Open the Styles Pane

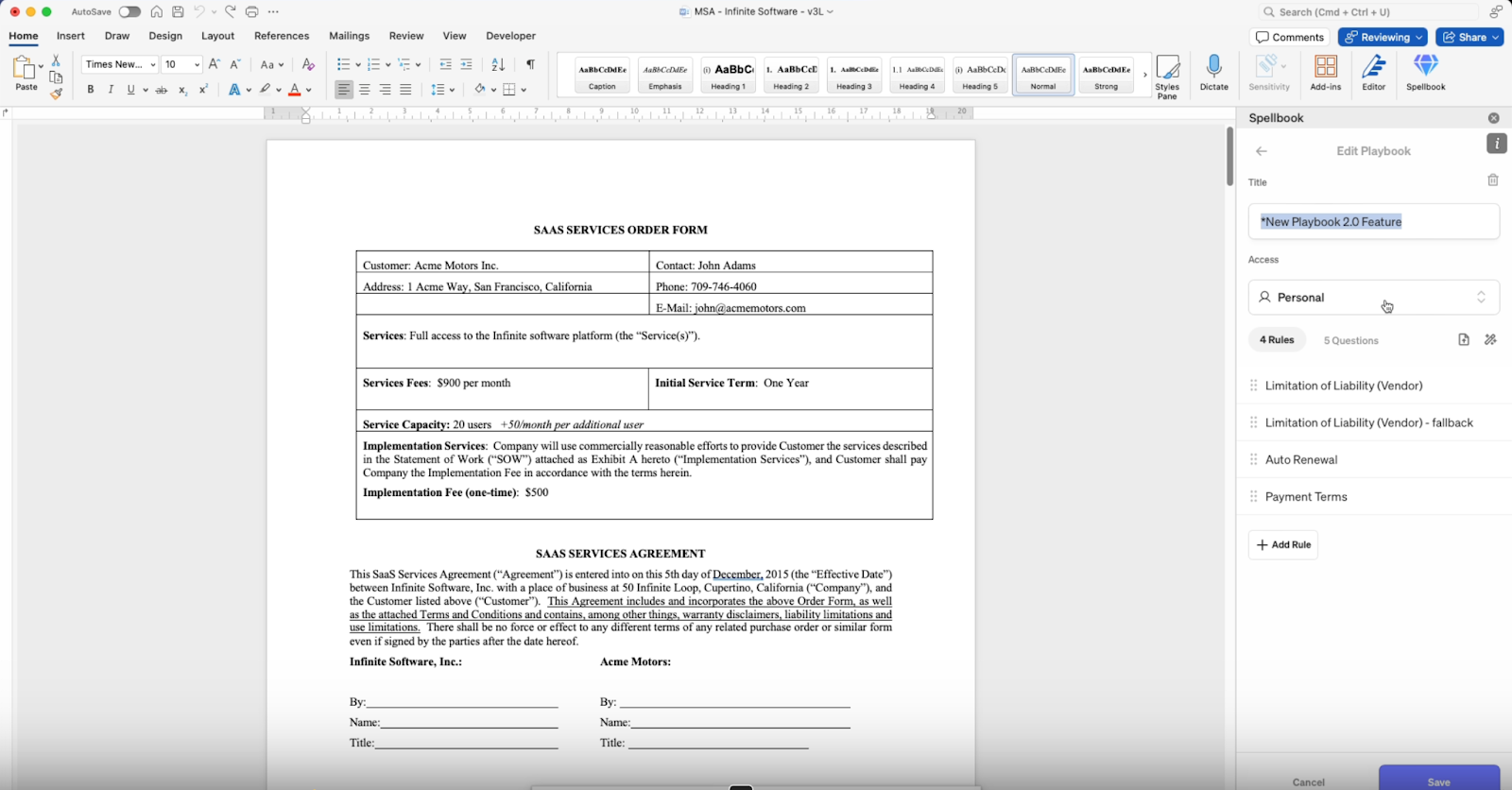pos(1167,76)
